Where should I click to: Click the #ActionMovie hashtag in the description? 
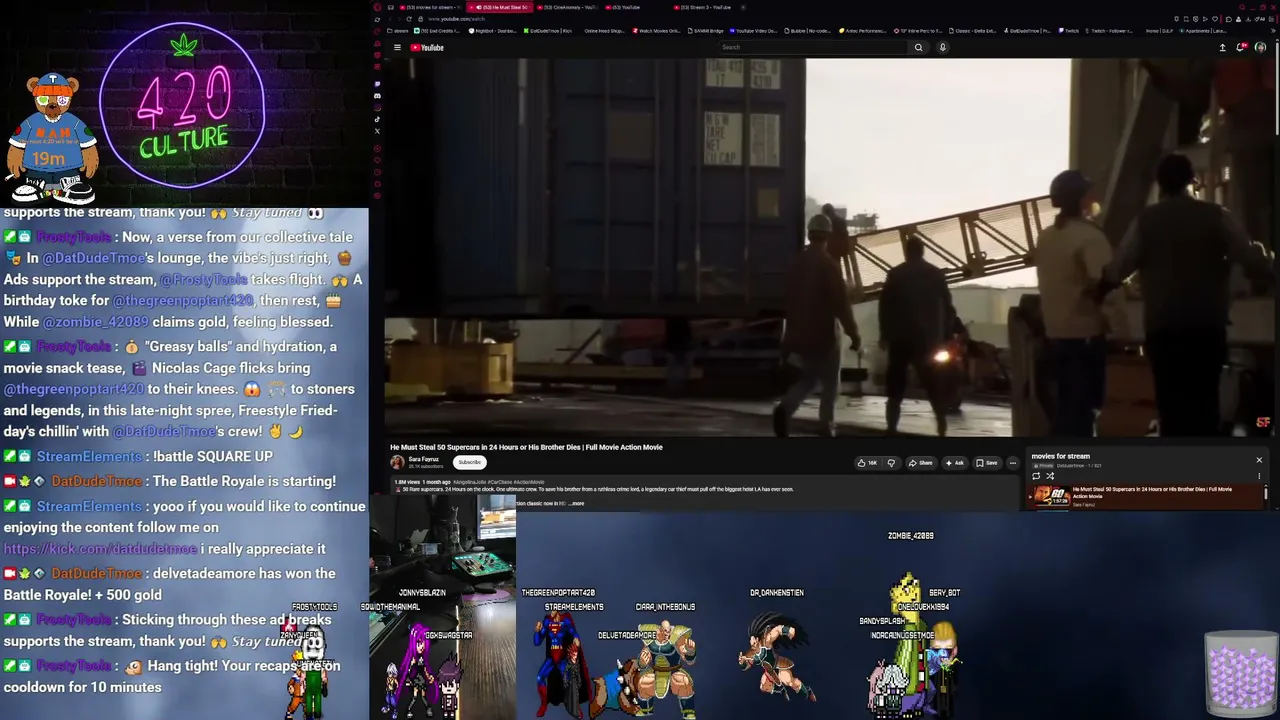pos(527,482)
